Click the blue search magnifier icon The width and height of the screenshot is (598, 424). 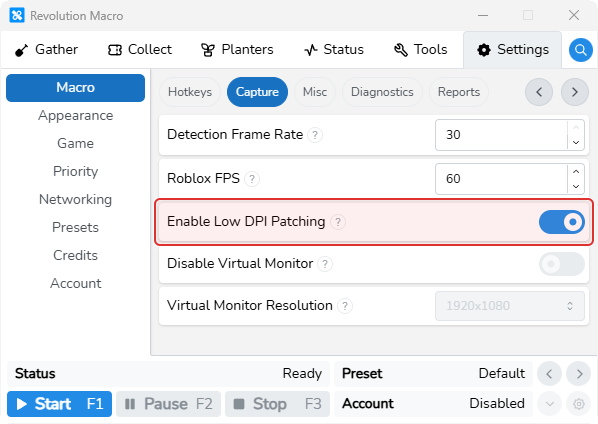580,50
